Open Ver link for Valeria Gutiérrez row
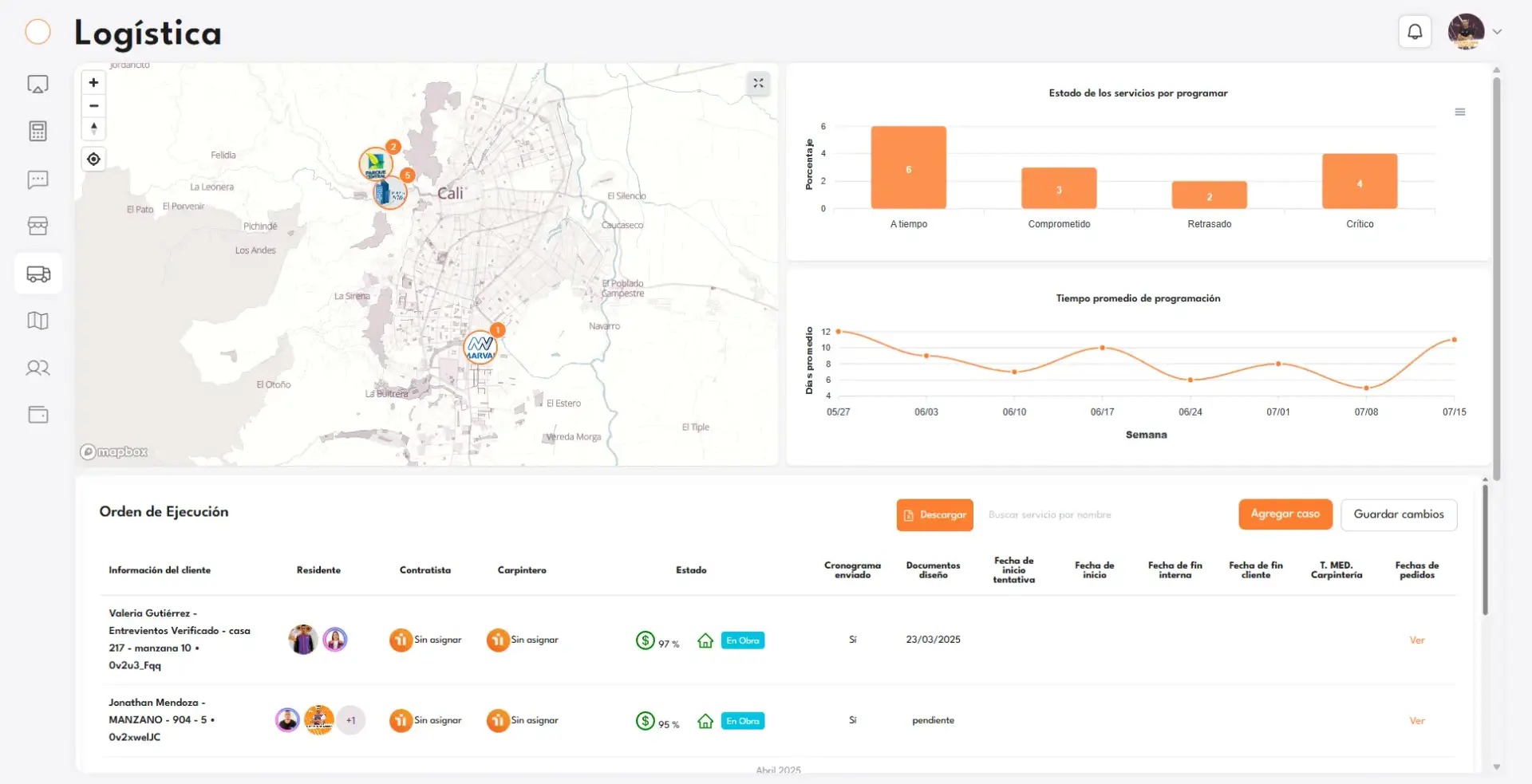Viewport: 1532px width, 784px height. point(1417,640)
